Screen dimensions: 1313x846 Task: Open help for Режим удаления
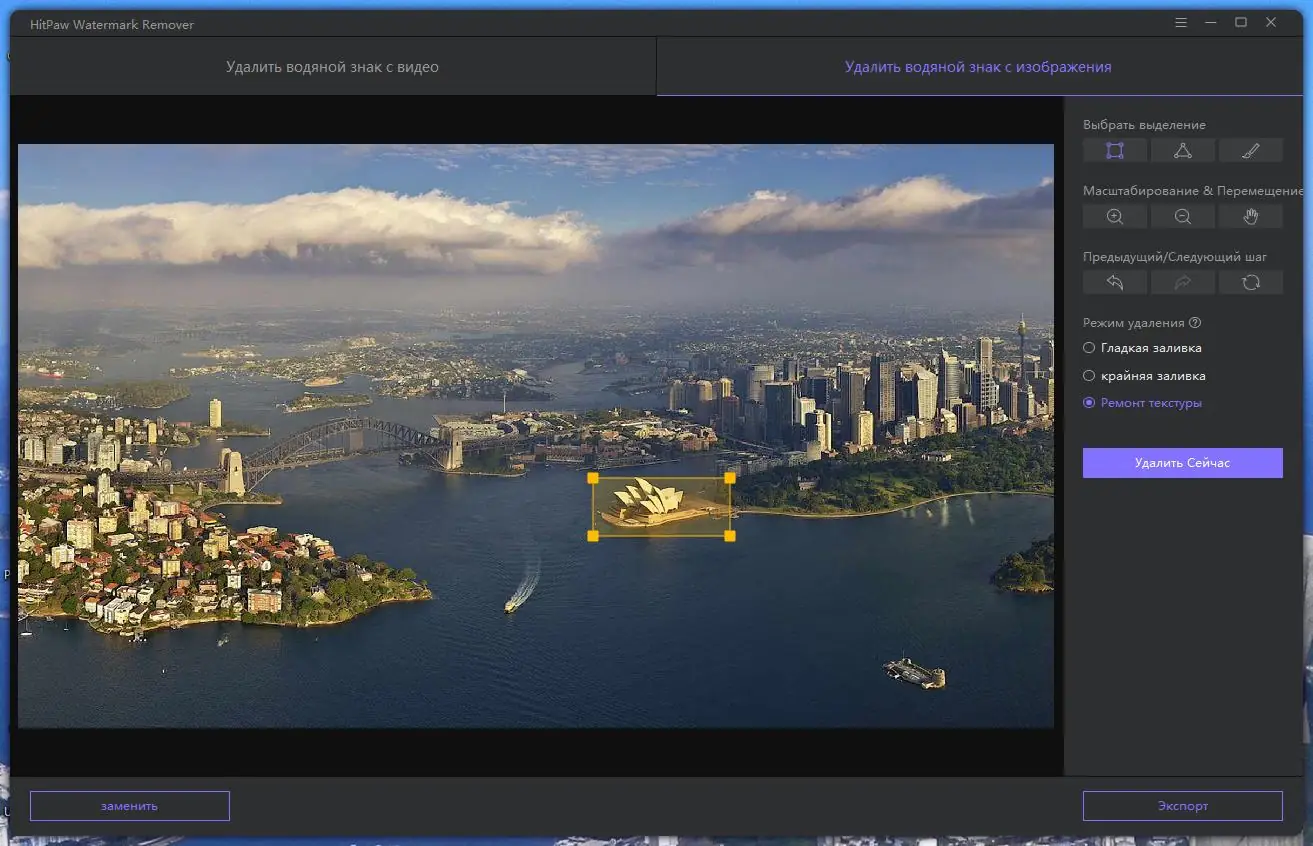click(x=1195, y=323)
